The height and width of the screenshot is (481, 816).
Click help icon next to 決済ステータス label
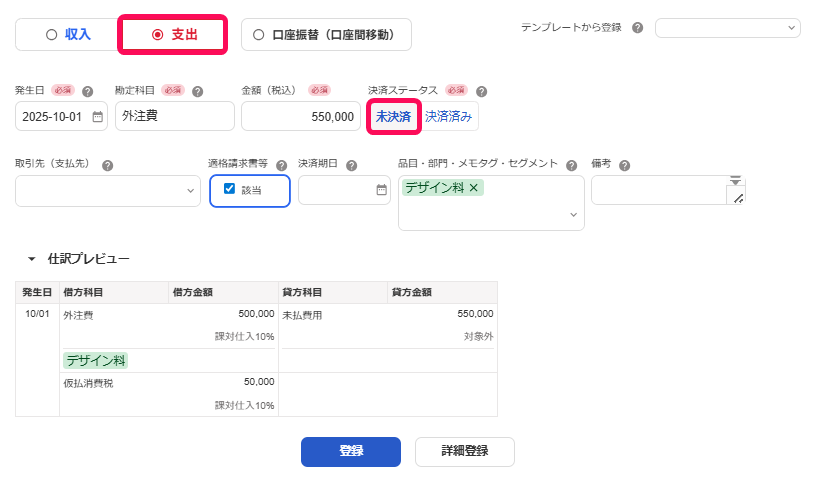[x=481, y=92]
